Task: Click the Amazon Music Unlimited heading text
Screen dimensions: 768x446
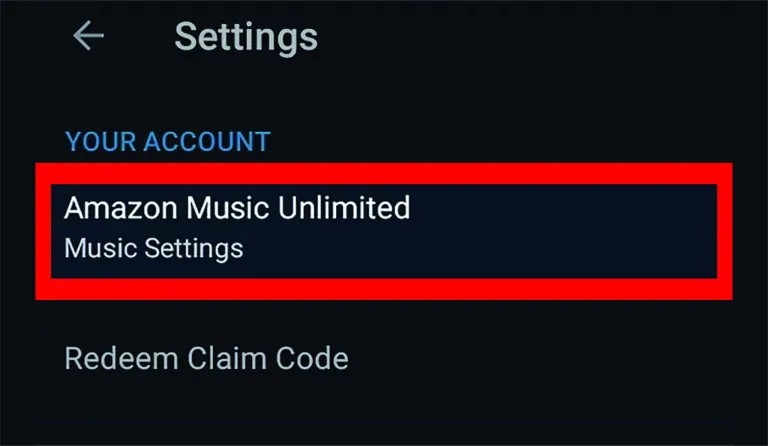Action: coord(237,208)
